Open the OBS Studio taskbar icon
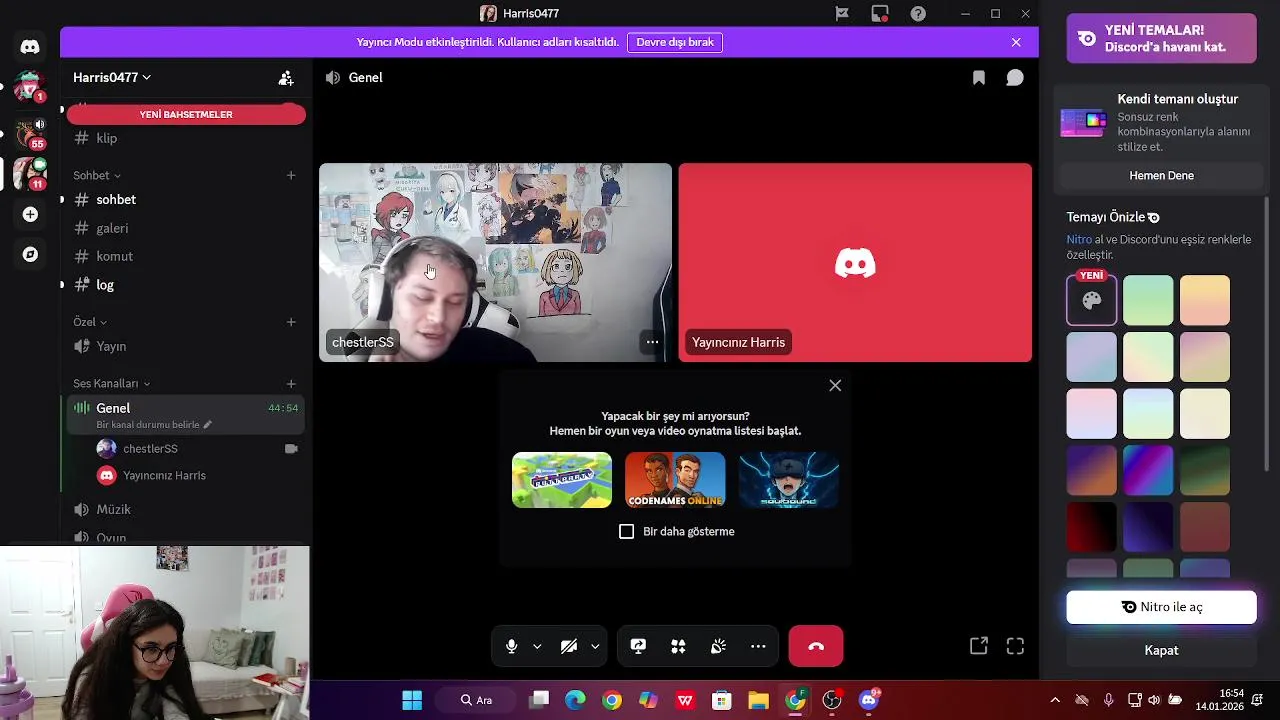1280x720 pixels. coord(832,700)
